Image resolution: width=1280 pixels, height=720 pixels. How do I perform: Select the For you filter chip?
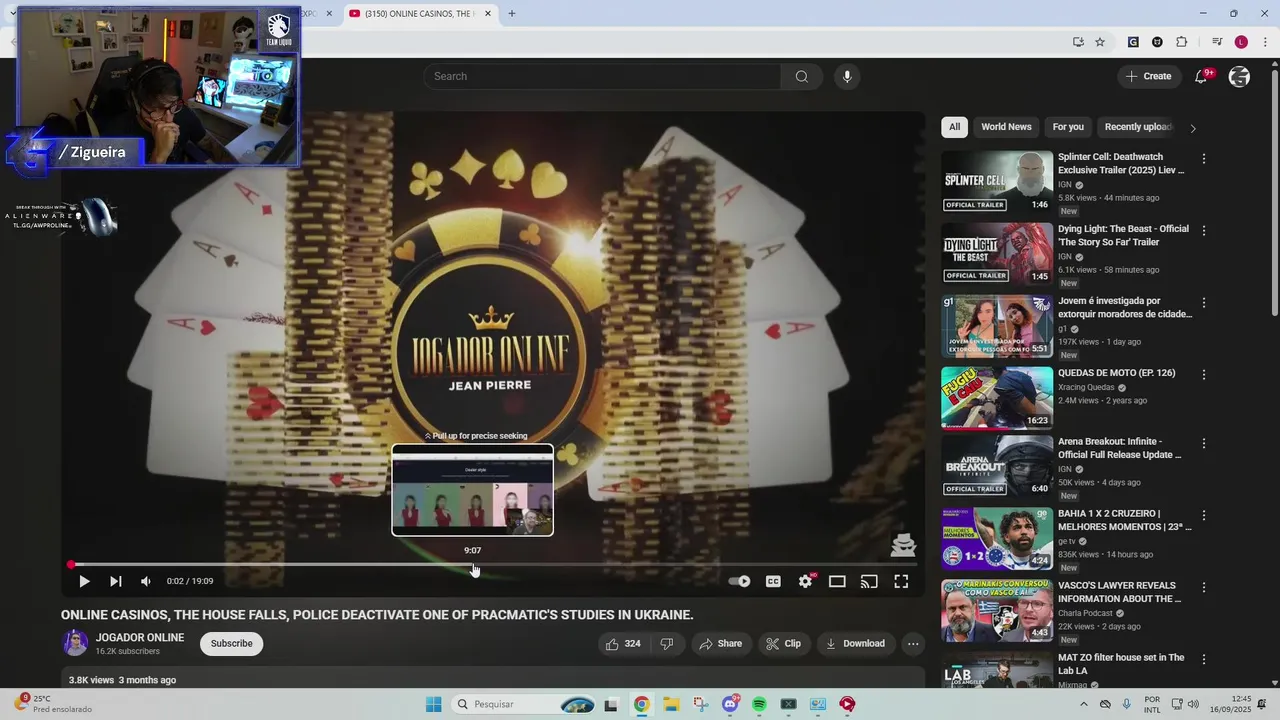pos(1068,127)
